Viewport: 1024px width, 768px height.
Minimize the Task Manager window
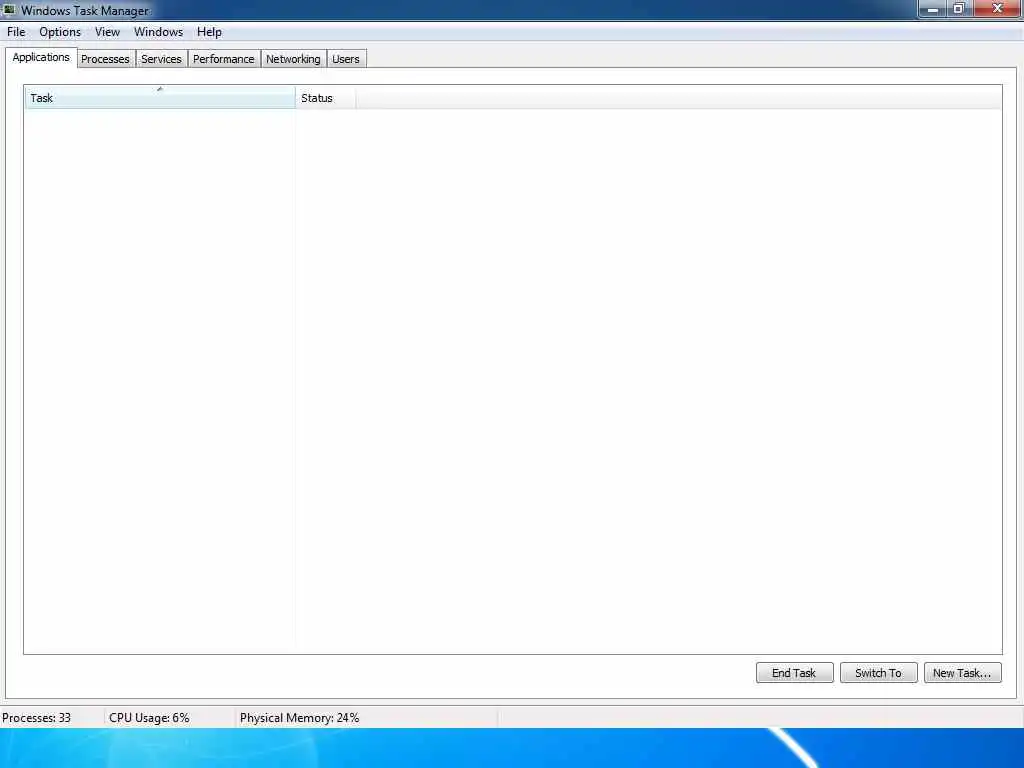click(x=933, y=9)
